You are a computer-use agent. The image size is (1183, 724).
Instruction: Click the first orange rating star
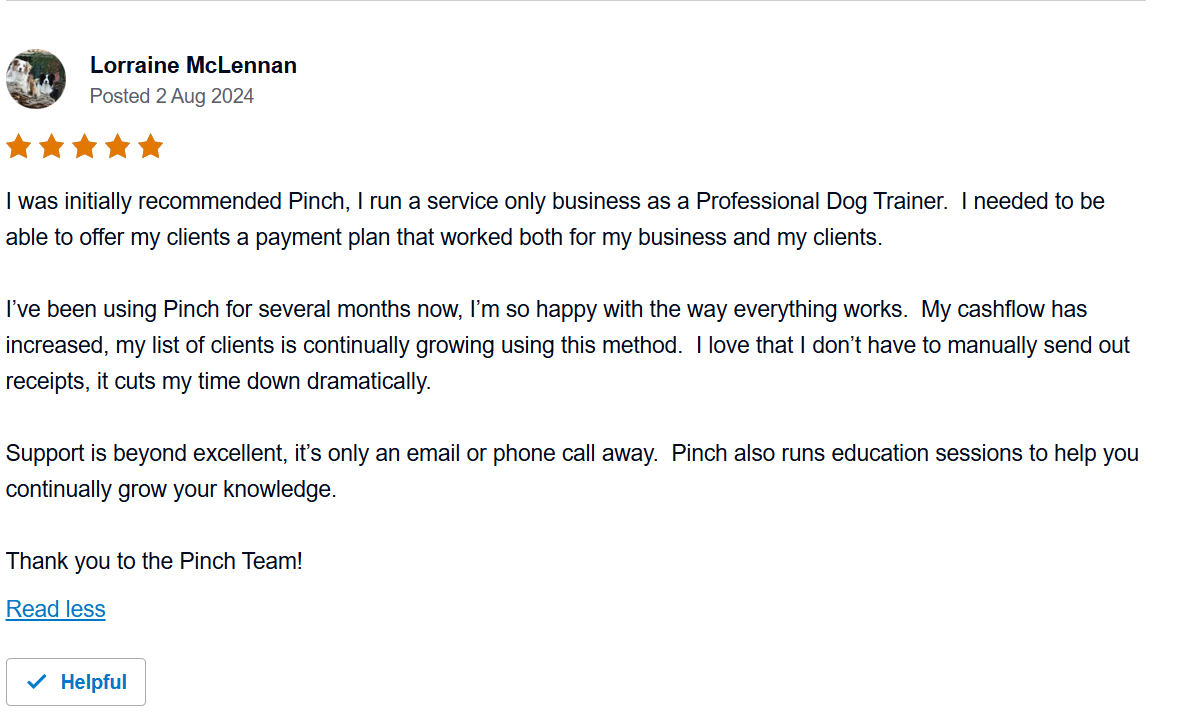pos(19,146)
